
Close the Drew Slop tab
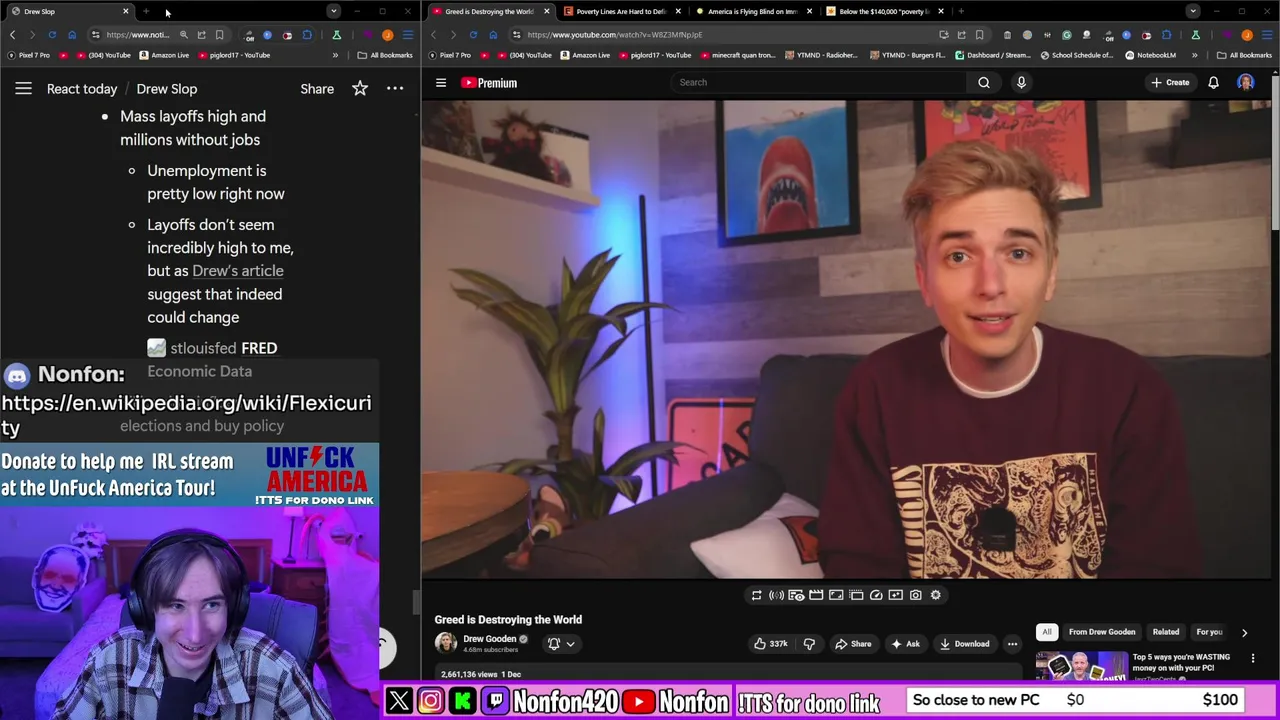point(126,11)
